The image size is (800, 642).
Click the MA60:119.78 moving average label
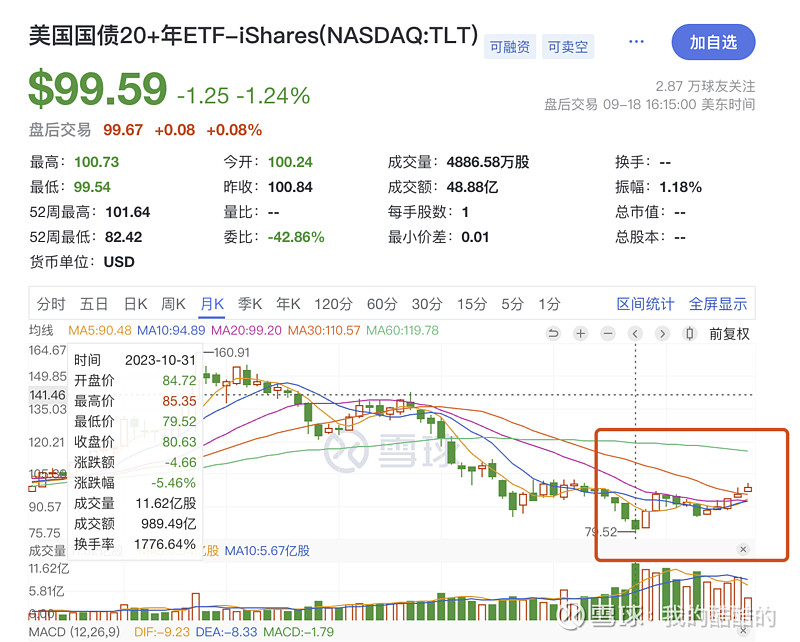[403, 331]
